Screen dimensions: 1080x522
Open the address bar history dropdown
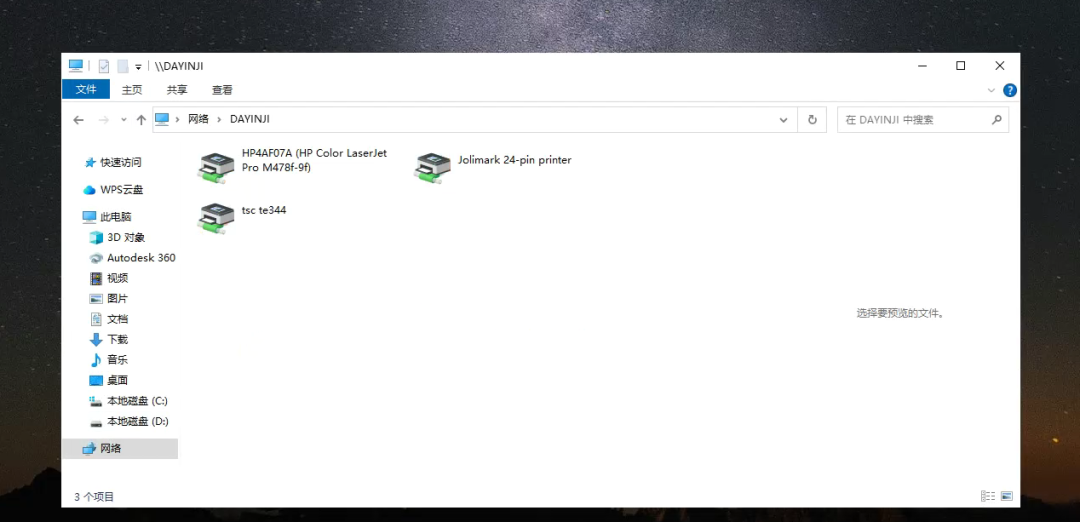(784, 120)
